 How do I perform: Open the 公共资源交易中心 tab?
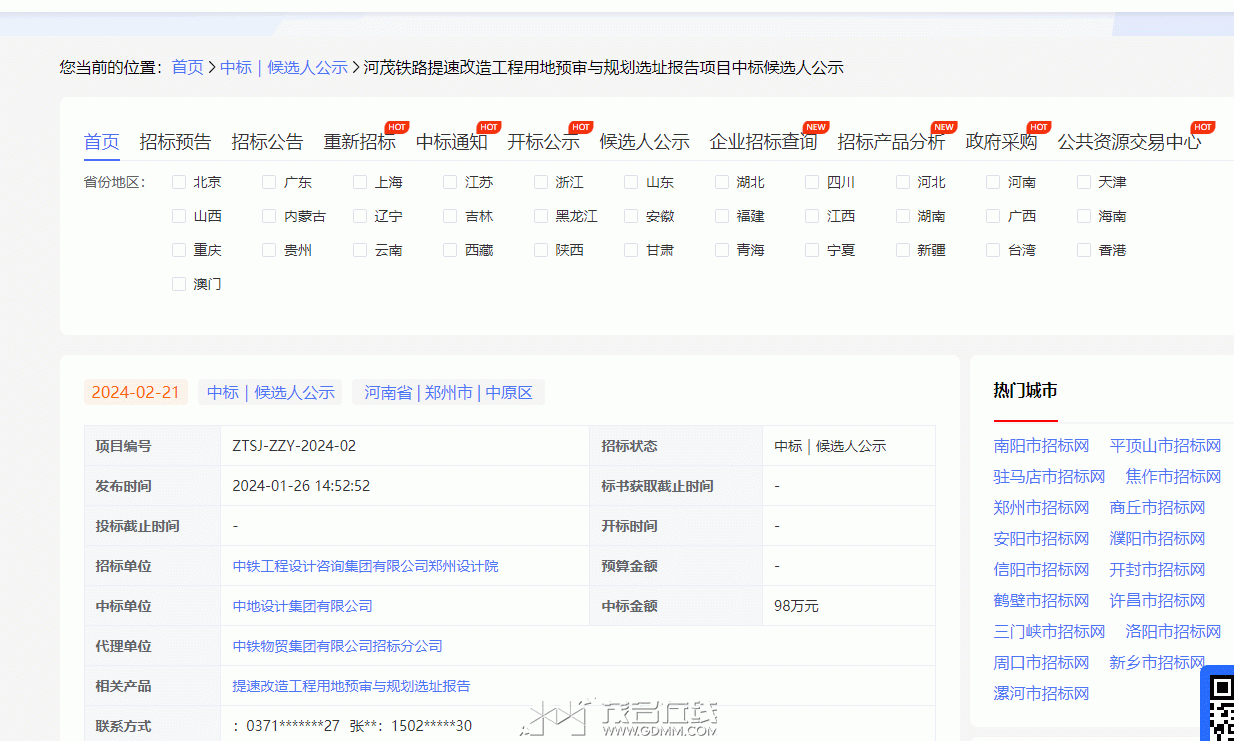tap(1130, 142)
